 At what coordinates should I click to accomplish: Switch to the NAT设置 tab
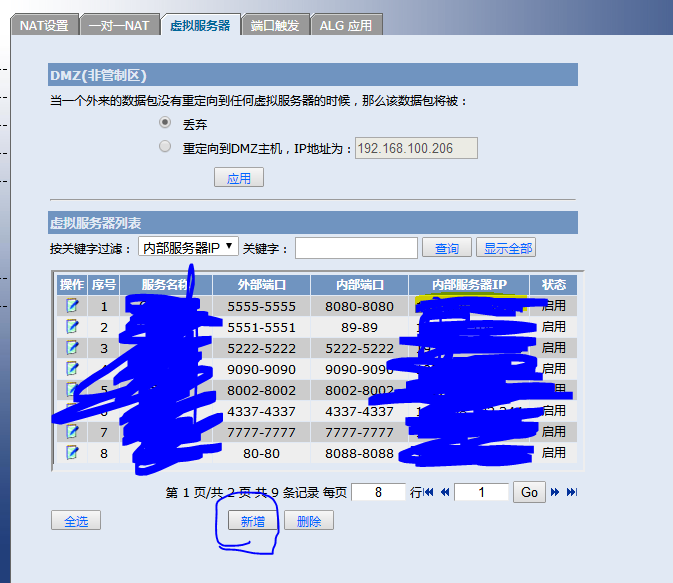pyautogui.click(x=44, y=25)
